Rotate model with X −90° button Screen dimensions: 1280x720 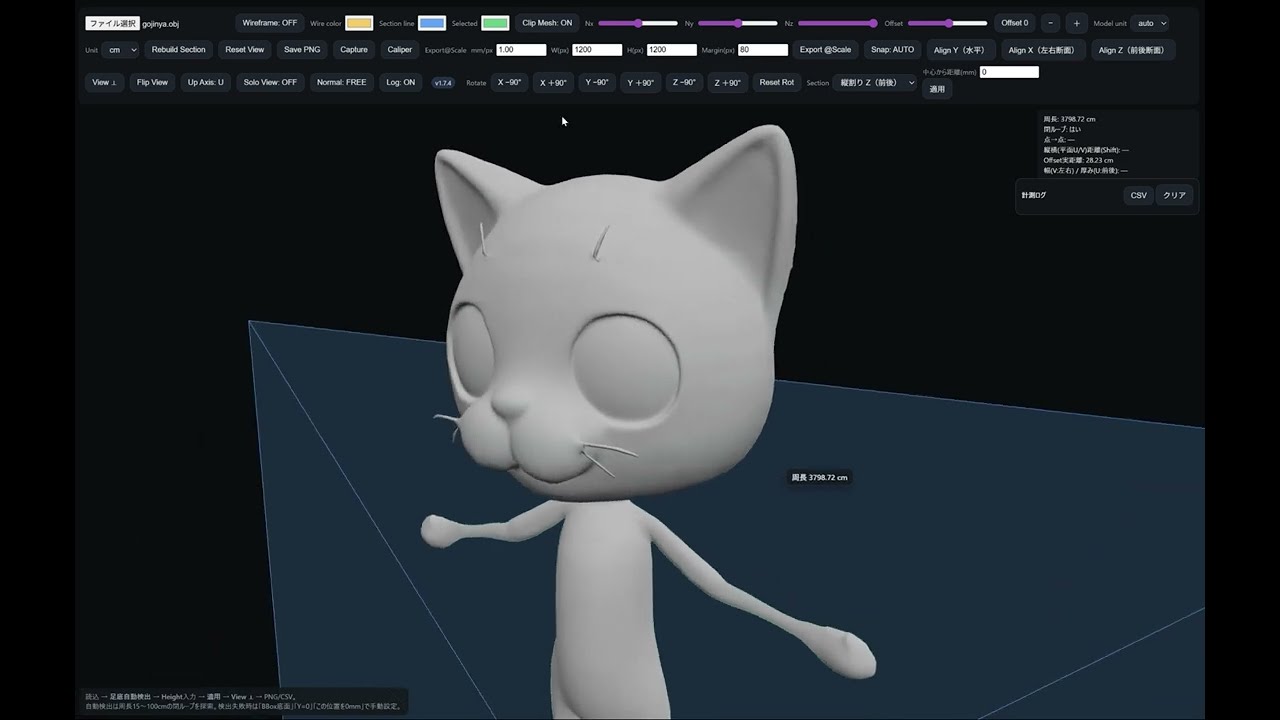click(x=510, y=83)
